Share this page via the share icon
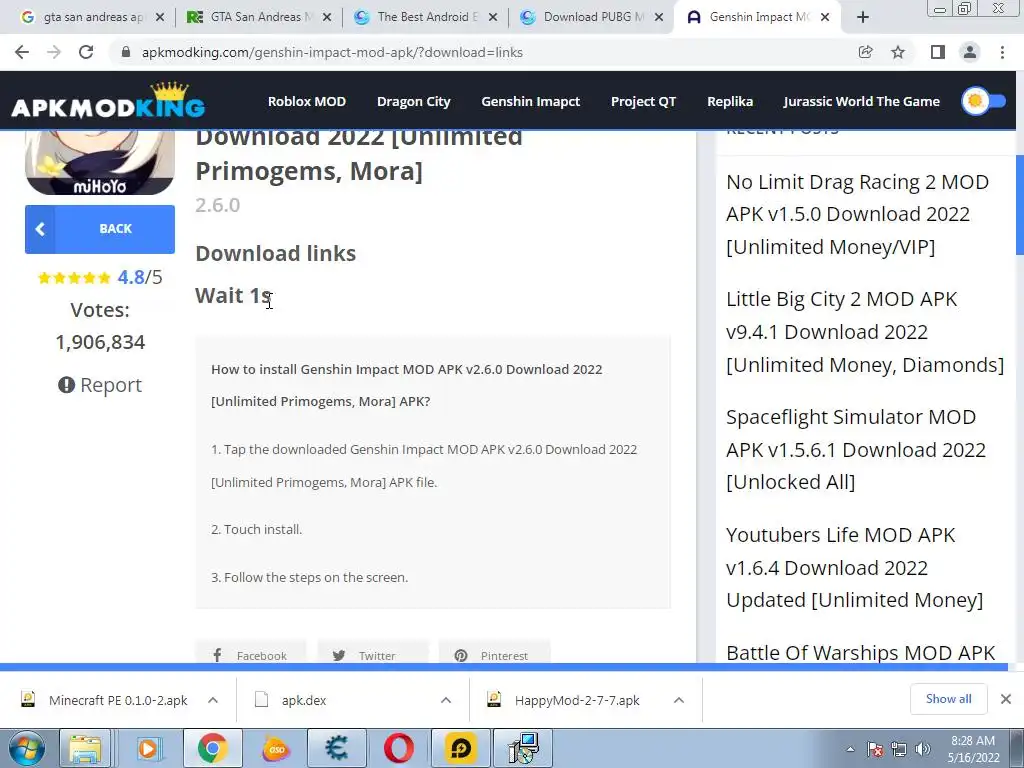 coord(865,52)
